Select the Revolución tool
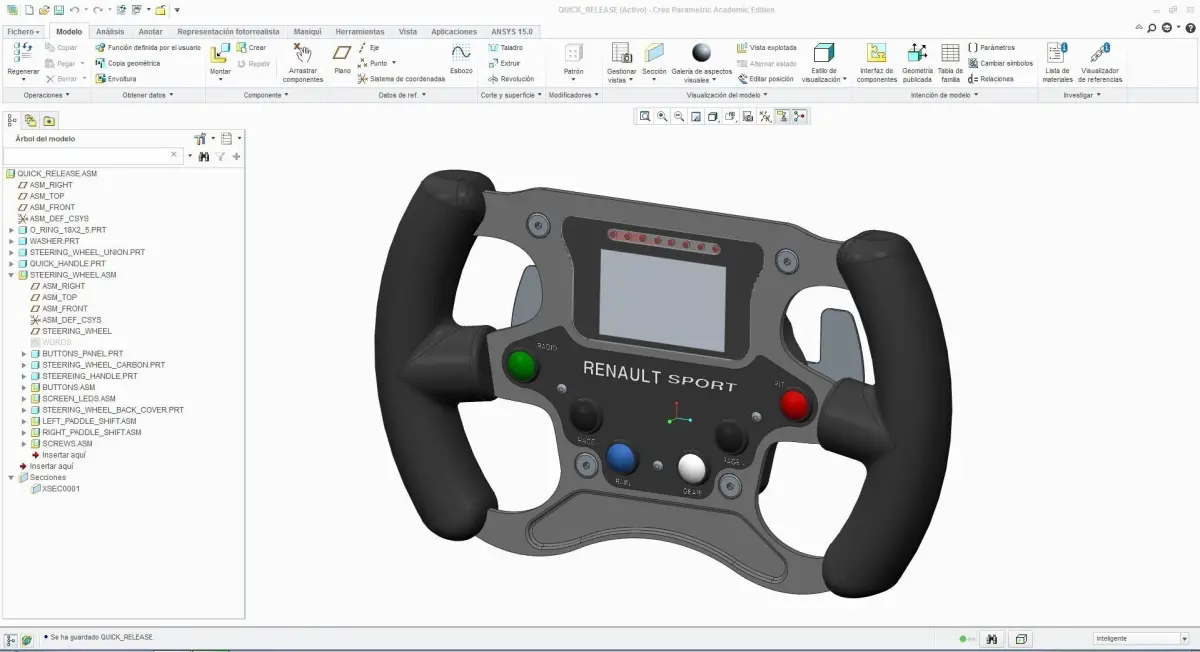The image size is (1200, 652). pos(511,78)
